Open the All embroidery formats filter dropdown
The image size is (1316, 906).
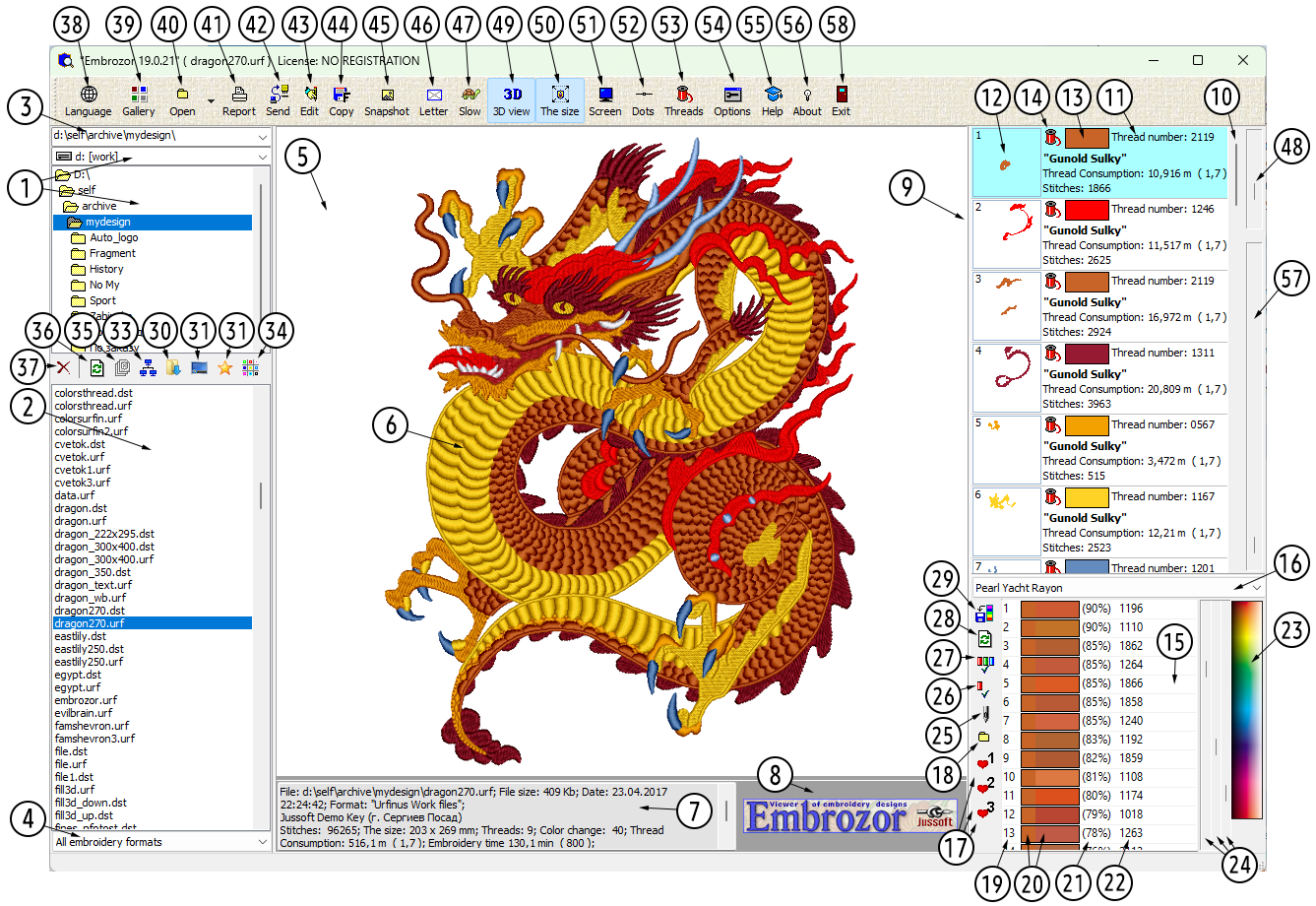point(263,842)
